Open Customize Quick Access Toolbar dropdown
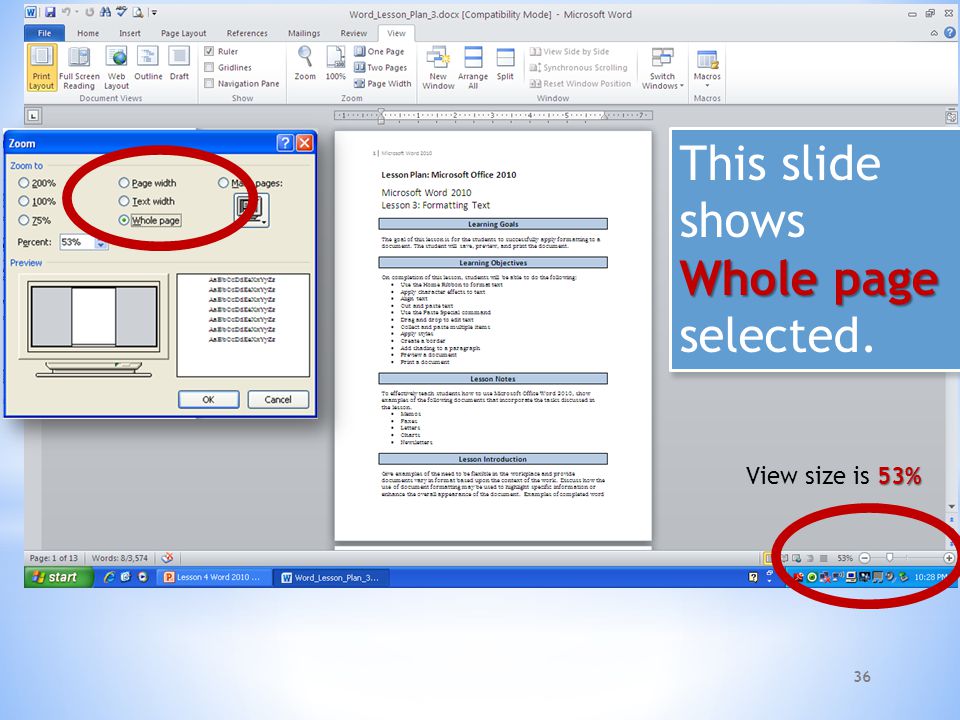Screen dimensions: 960x720 coord(155,12)
